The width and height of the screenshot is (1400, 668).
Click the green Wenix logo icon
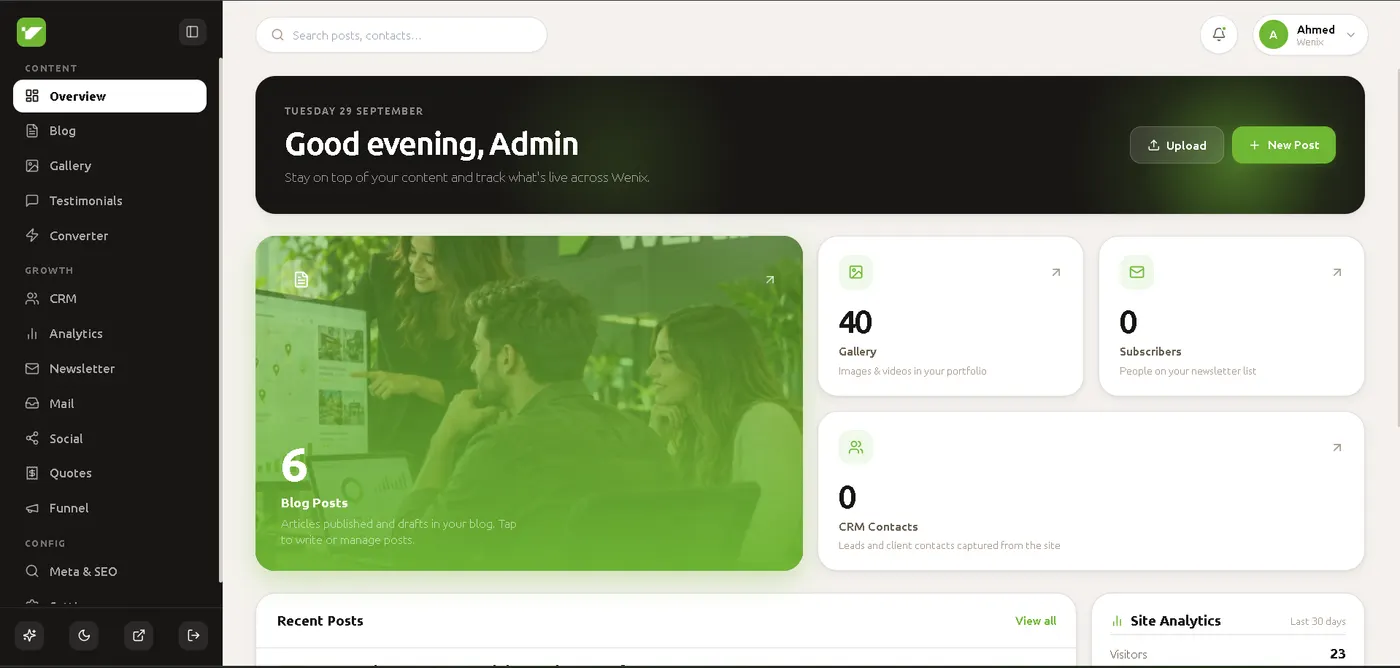click(31, 32)
